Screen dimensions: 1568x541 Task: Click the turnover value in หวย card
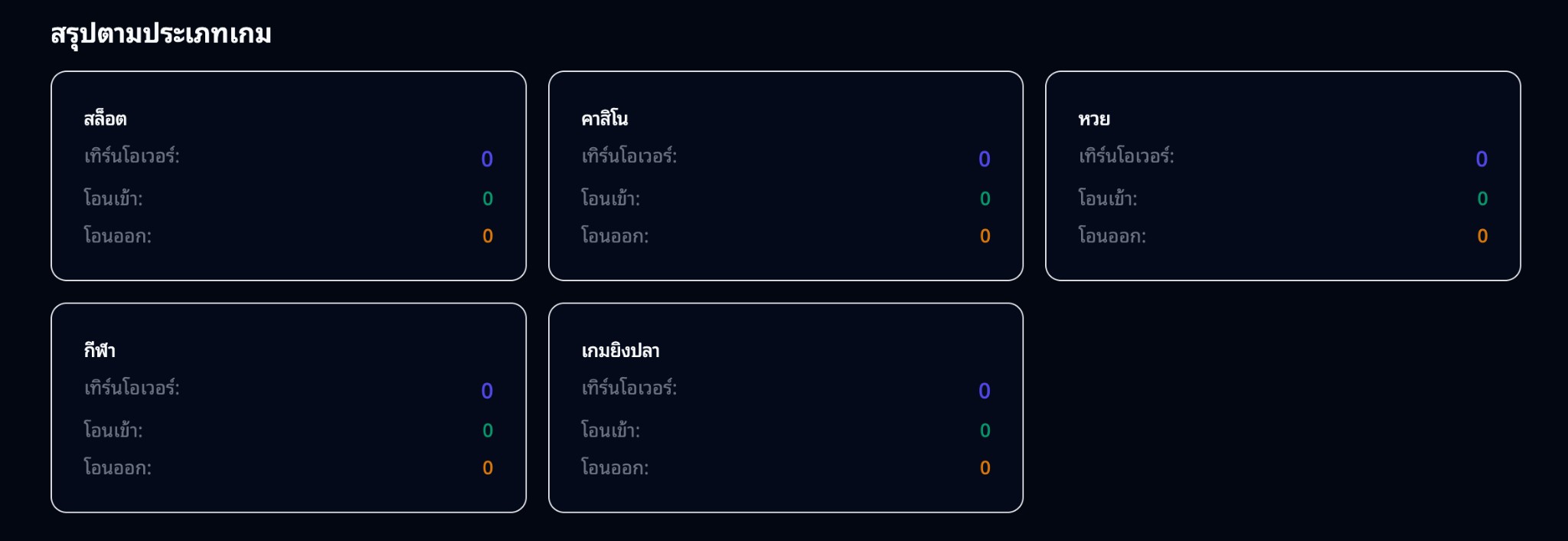click(x=1483, y=158)
